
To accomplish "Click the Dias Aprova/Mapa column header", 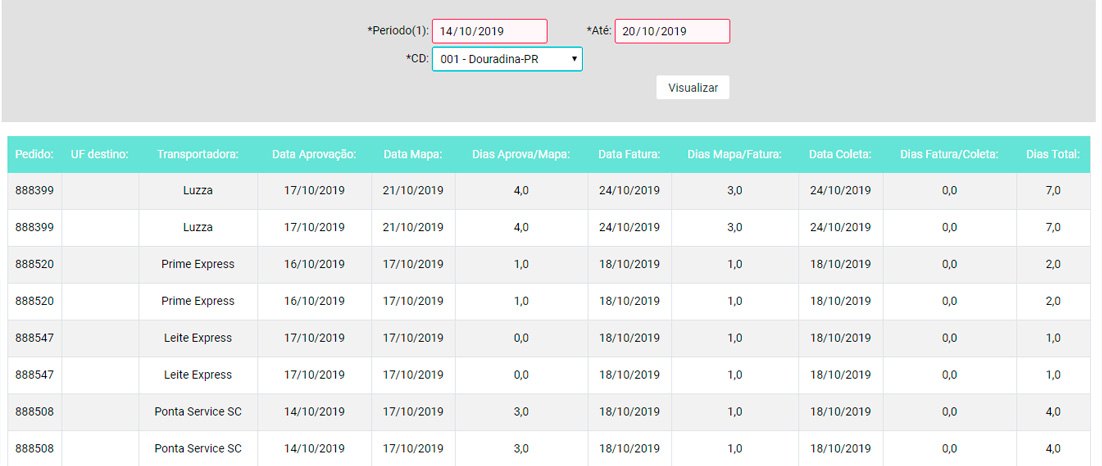I will coord(521,155).
